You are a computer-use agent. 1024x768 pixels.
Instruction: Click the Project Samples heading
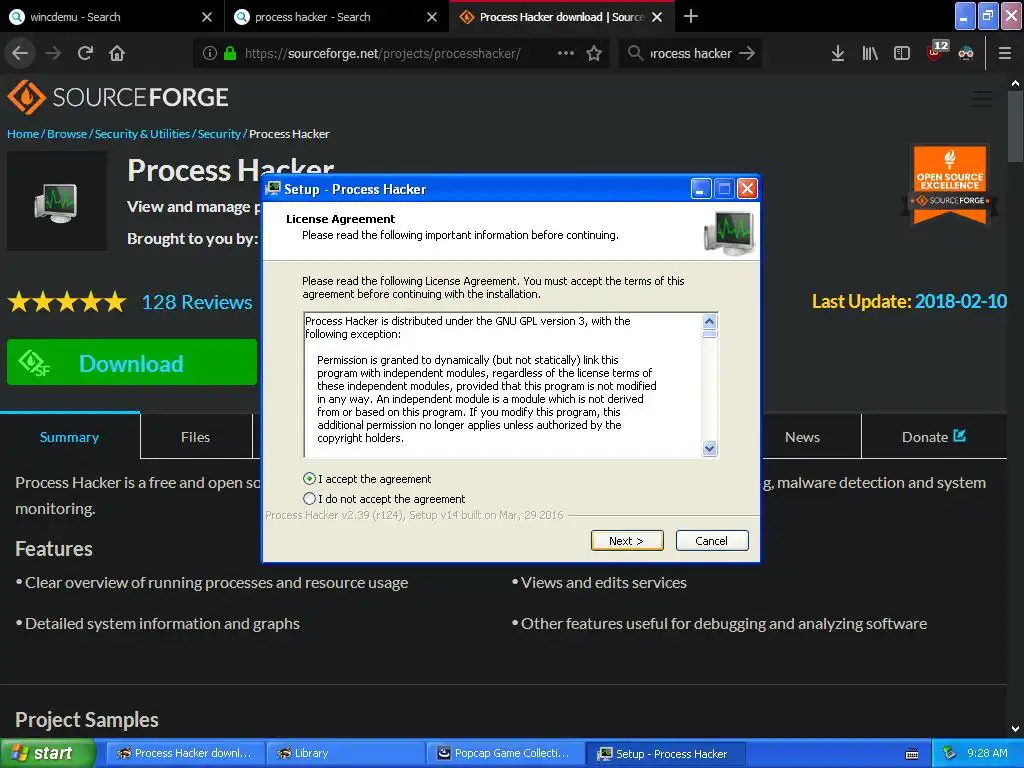click(87, 720)
